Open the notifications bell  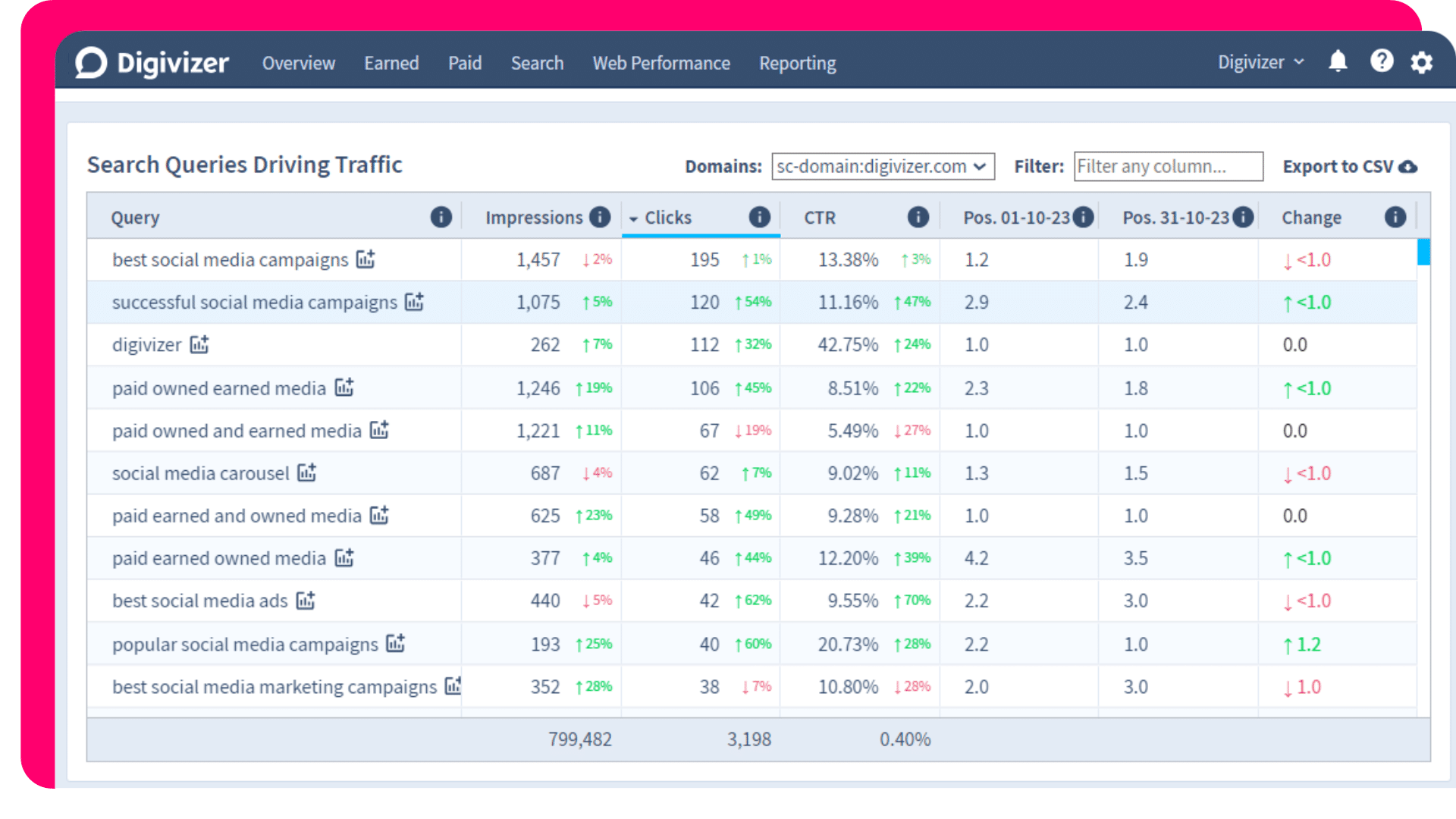1338,61
